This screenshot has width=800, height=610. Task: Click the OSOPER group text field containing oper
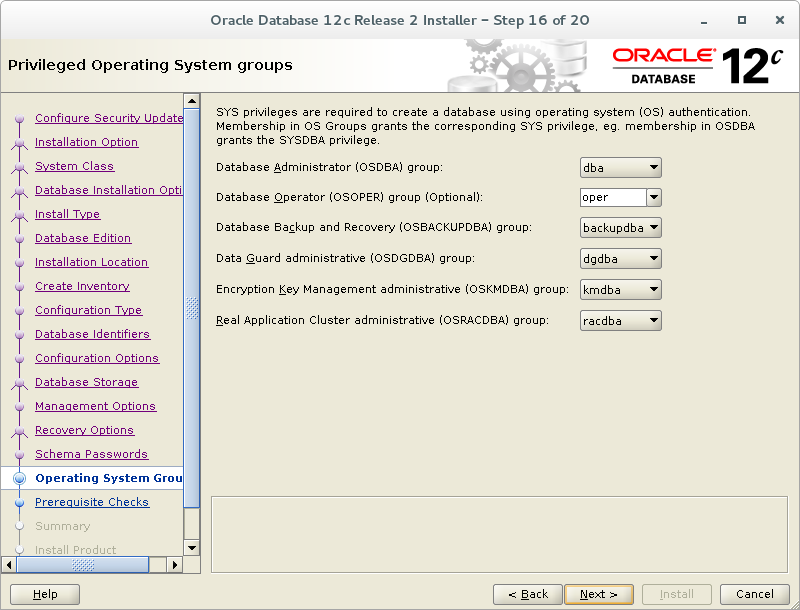(613, 197)
